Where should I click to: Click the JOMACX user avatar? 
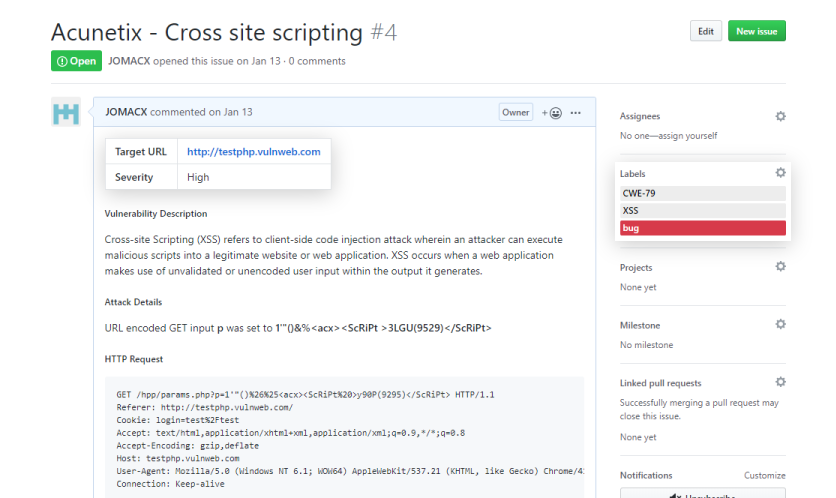66,111
